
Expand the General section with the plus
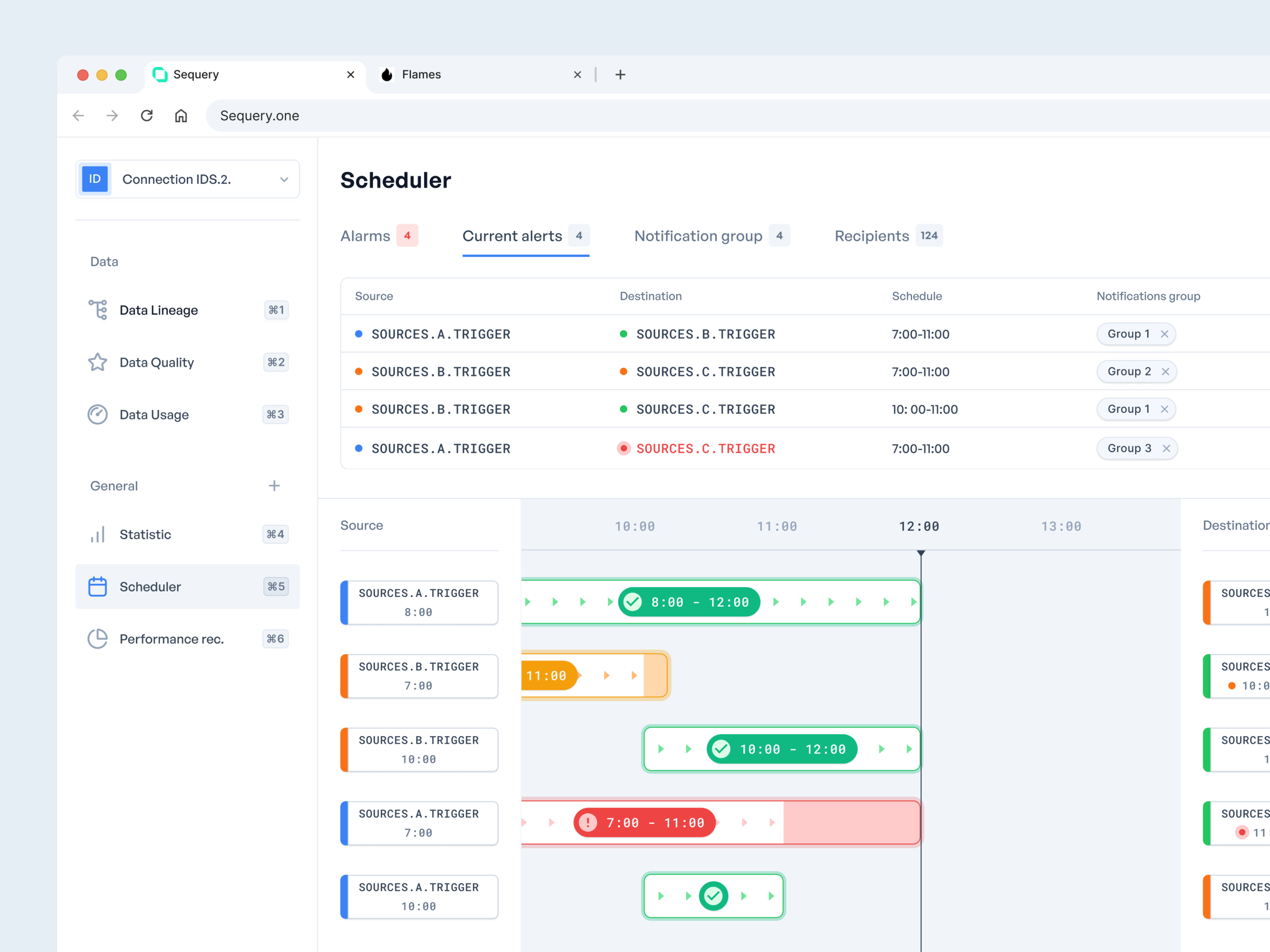275,486
